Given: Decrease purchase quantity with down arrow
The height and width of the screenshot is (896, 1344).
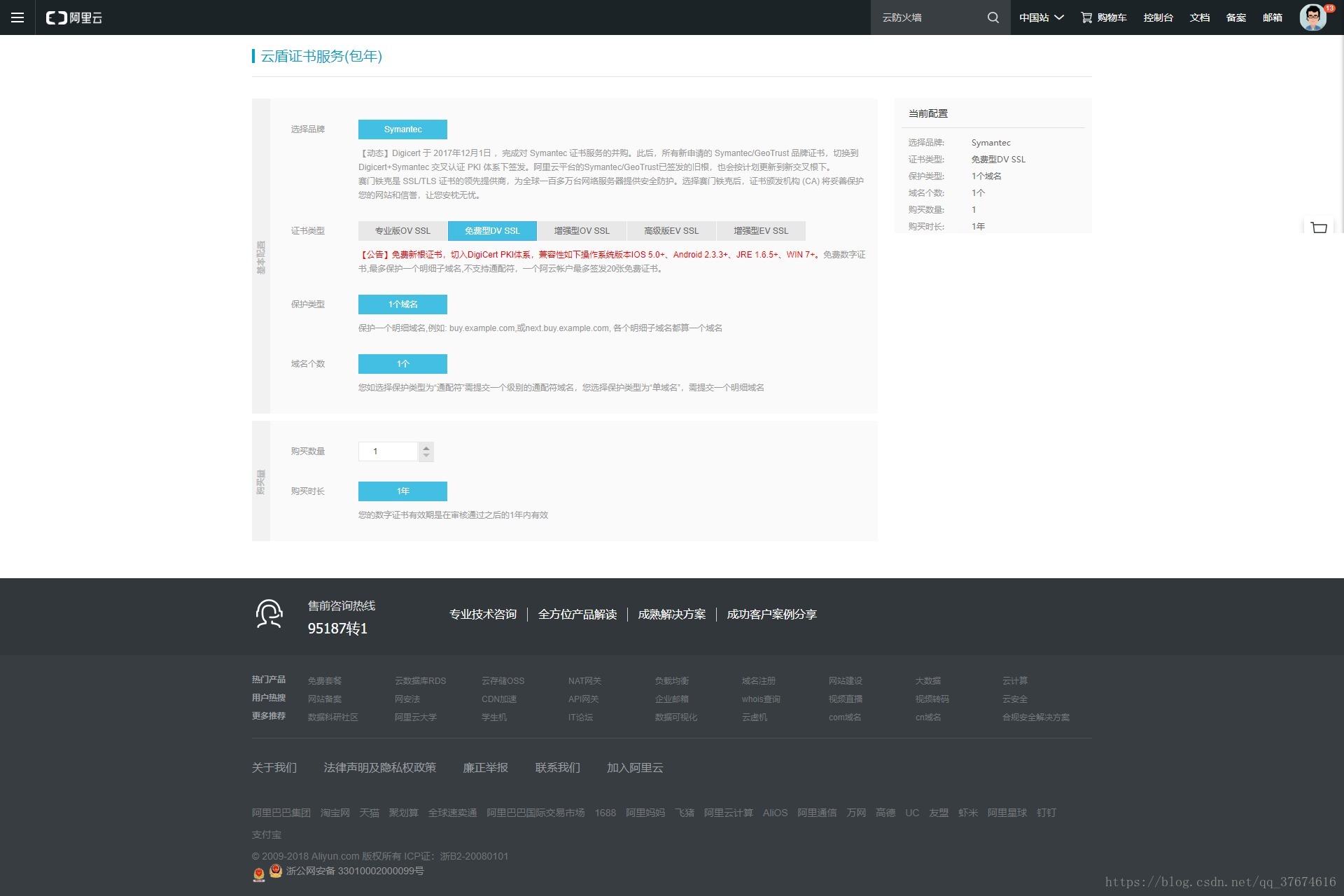Looking at the screenshot, I should coord(426,456).
